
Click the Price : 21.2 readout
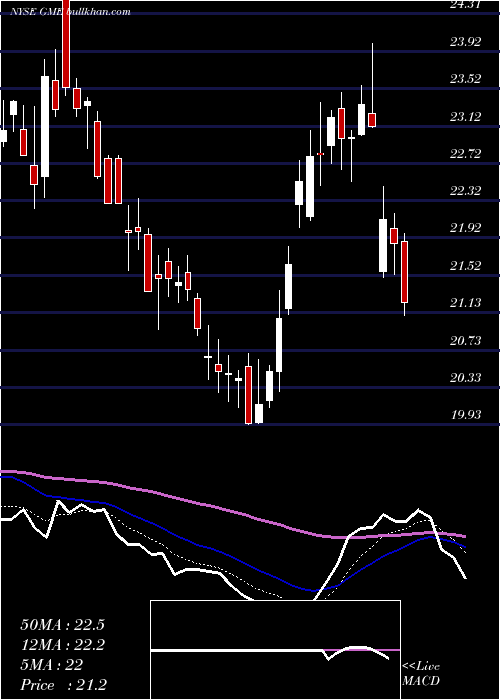pyautogui.click(x=63, y=685)
